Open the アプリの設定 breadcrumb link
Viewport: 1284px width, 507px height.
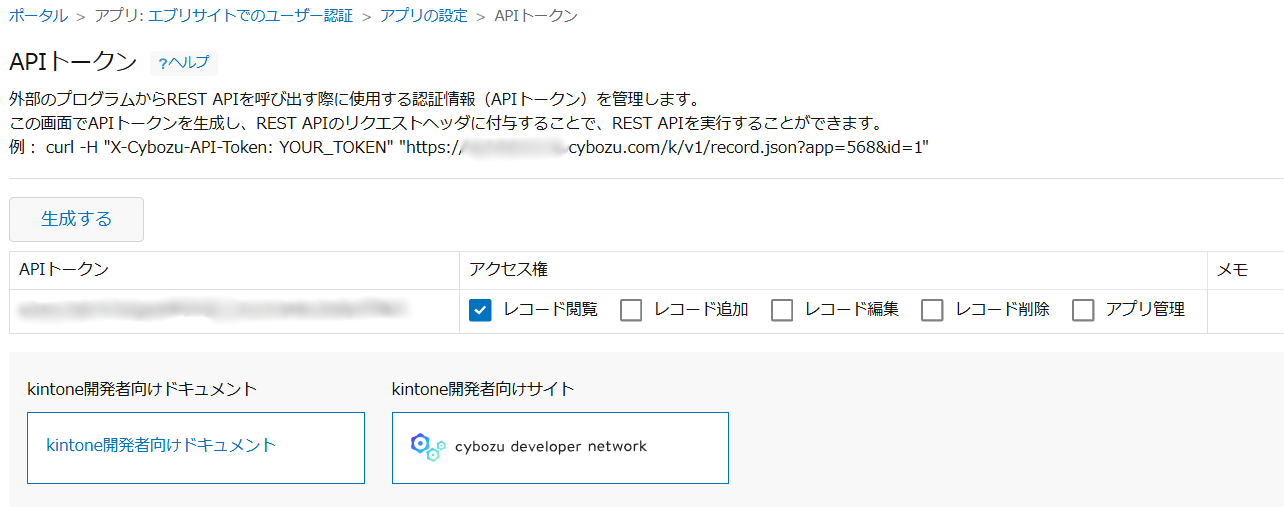point(424,16)
